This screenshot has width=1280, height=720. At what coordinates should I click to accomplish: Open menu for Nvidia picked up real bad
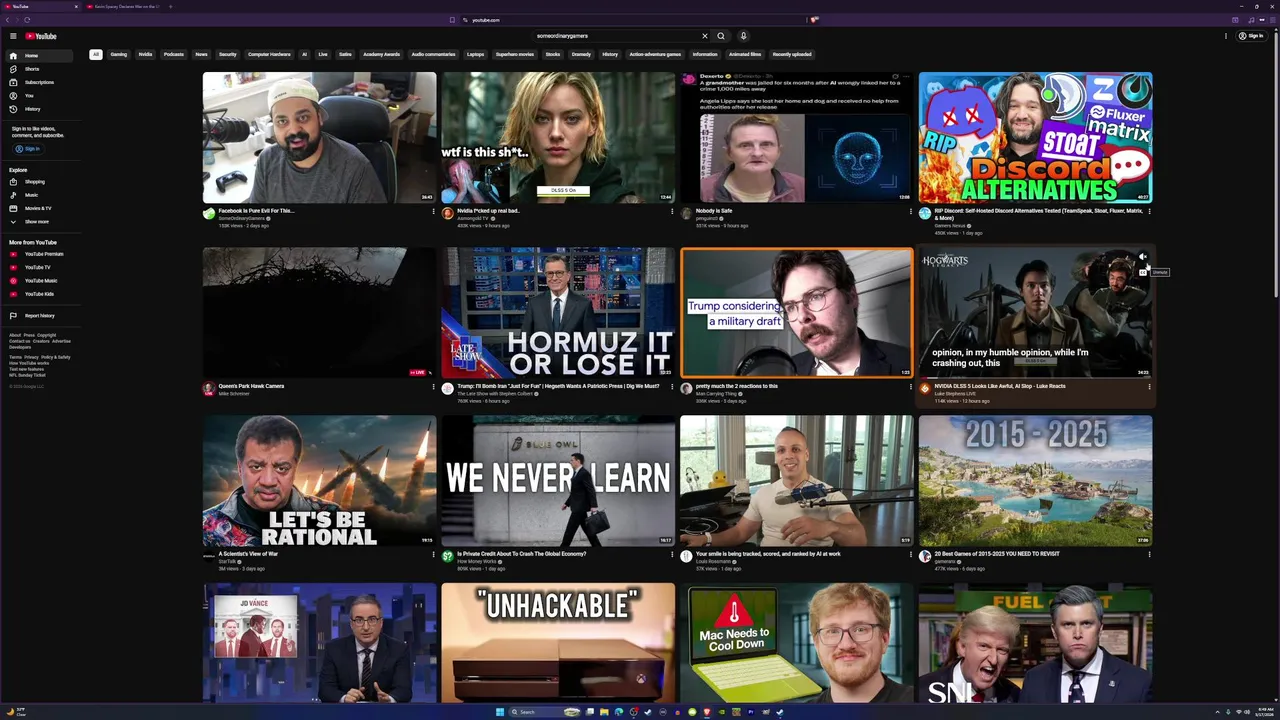tap(672, 211)
